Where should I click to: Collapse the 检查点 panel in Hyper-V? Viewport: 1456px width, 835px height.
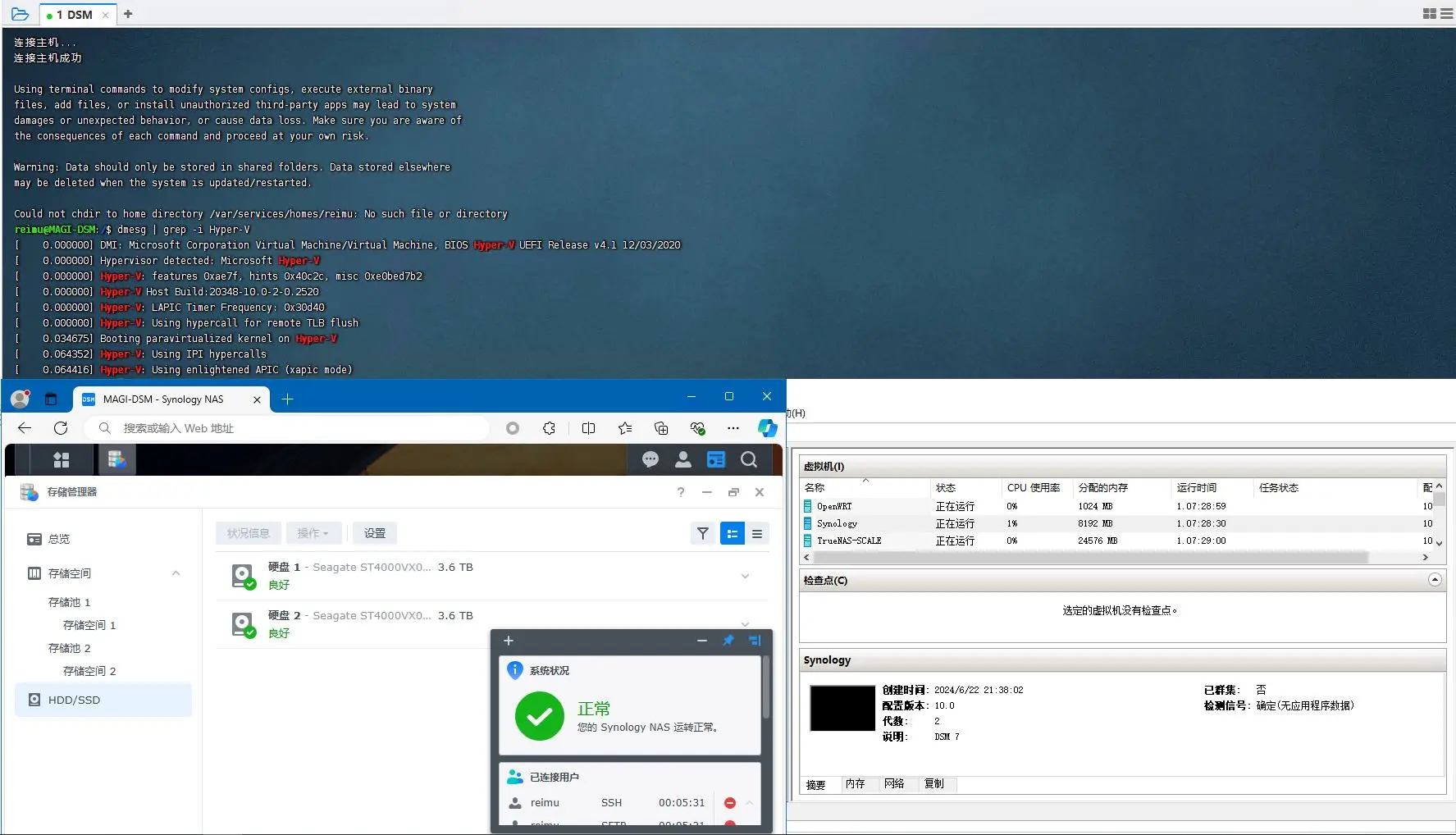1435,580
